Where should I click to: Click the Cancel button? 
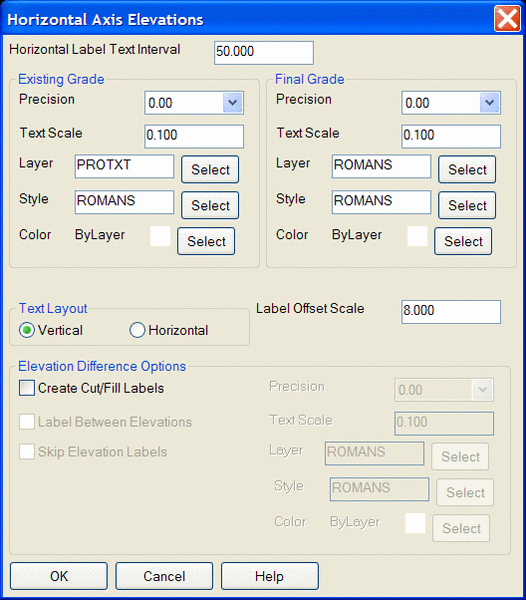coord(164,576)
